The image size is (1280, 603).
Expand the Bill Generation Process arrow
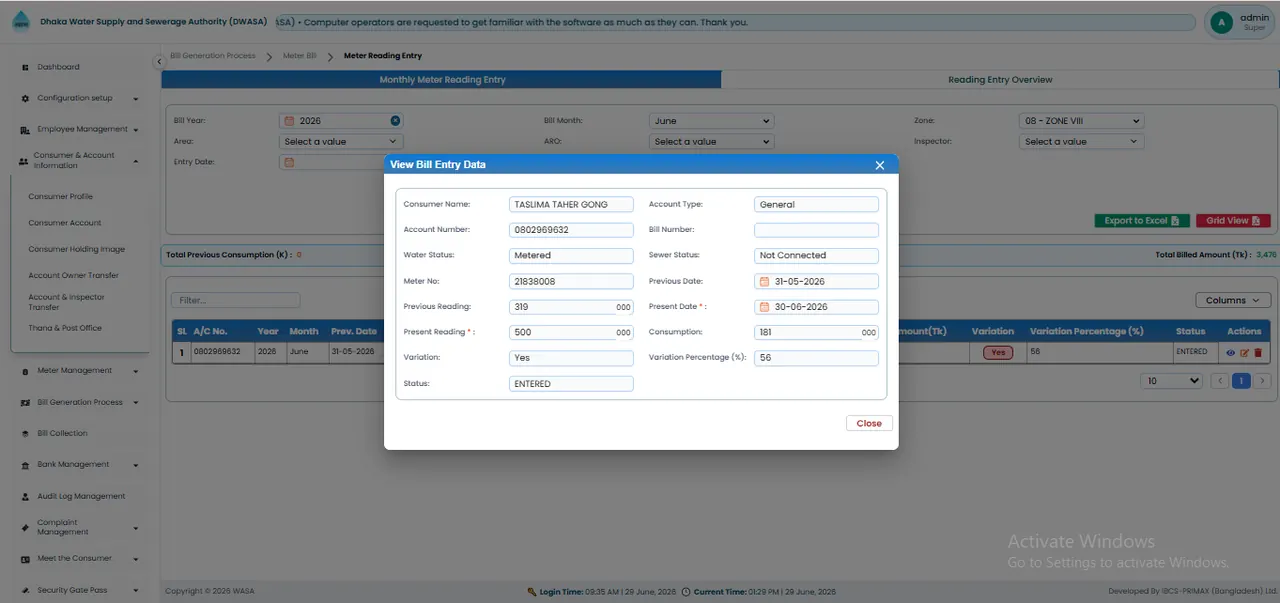point(136,403)
